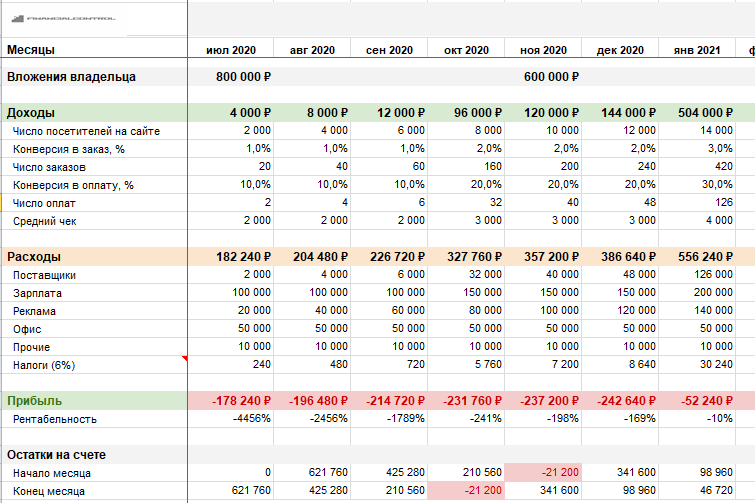Select the 'дек 2020' column header
755x503 pixels.
(620, 50)
